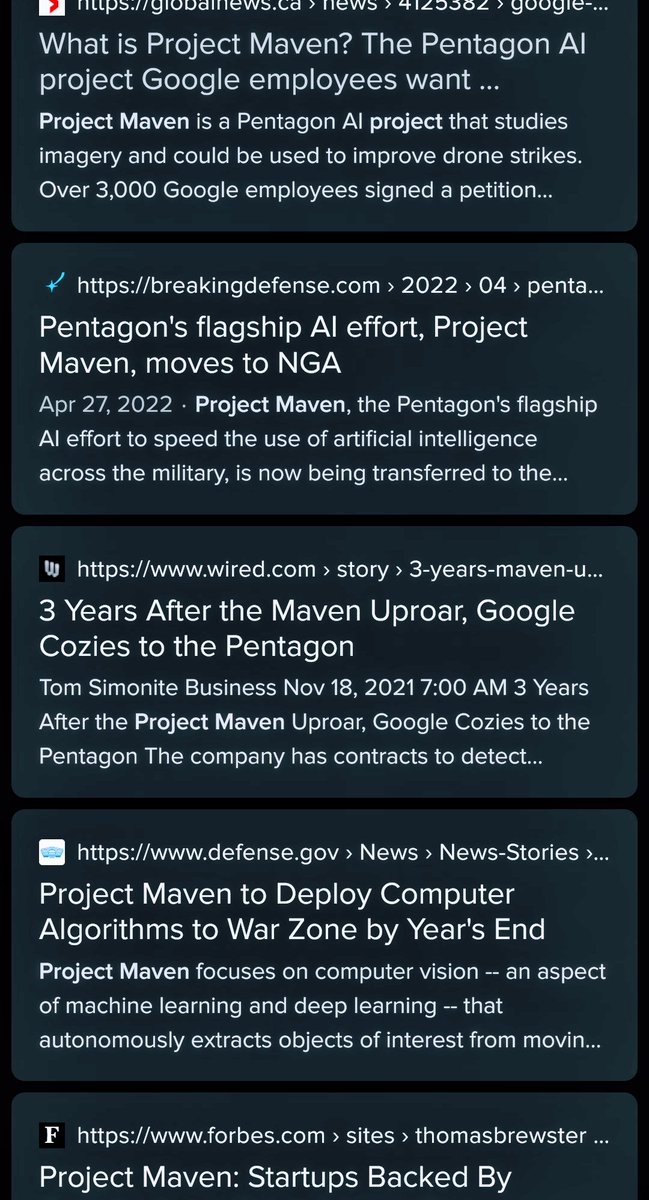Open 'What is Project Maven?' headline

point(312,62)
